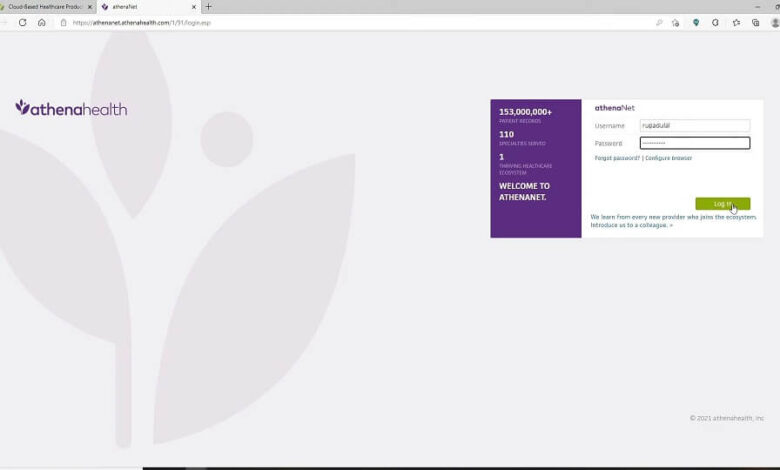The width and height of the screenshot is (780, 470).
Task: Open the Configure browser link
Action: pos(669,158)
